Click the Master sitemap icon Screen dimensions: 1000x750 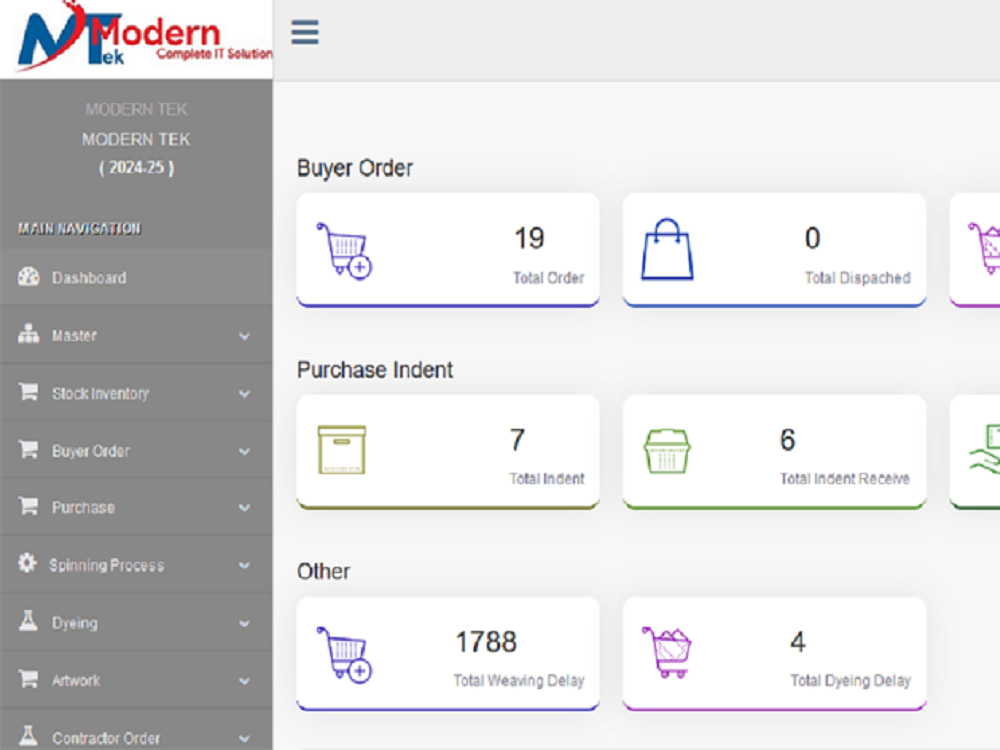pos(28,334)
